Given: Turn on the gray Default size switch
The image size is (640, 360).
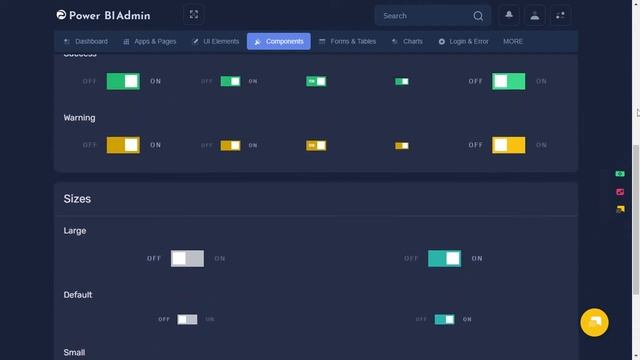Looking at the screenshot, I should pos(187,319).
